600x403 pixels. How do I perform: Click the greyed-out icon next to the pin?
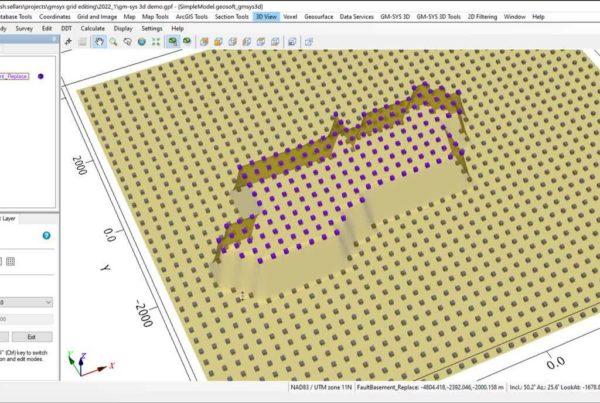82,42
